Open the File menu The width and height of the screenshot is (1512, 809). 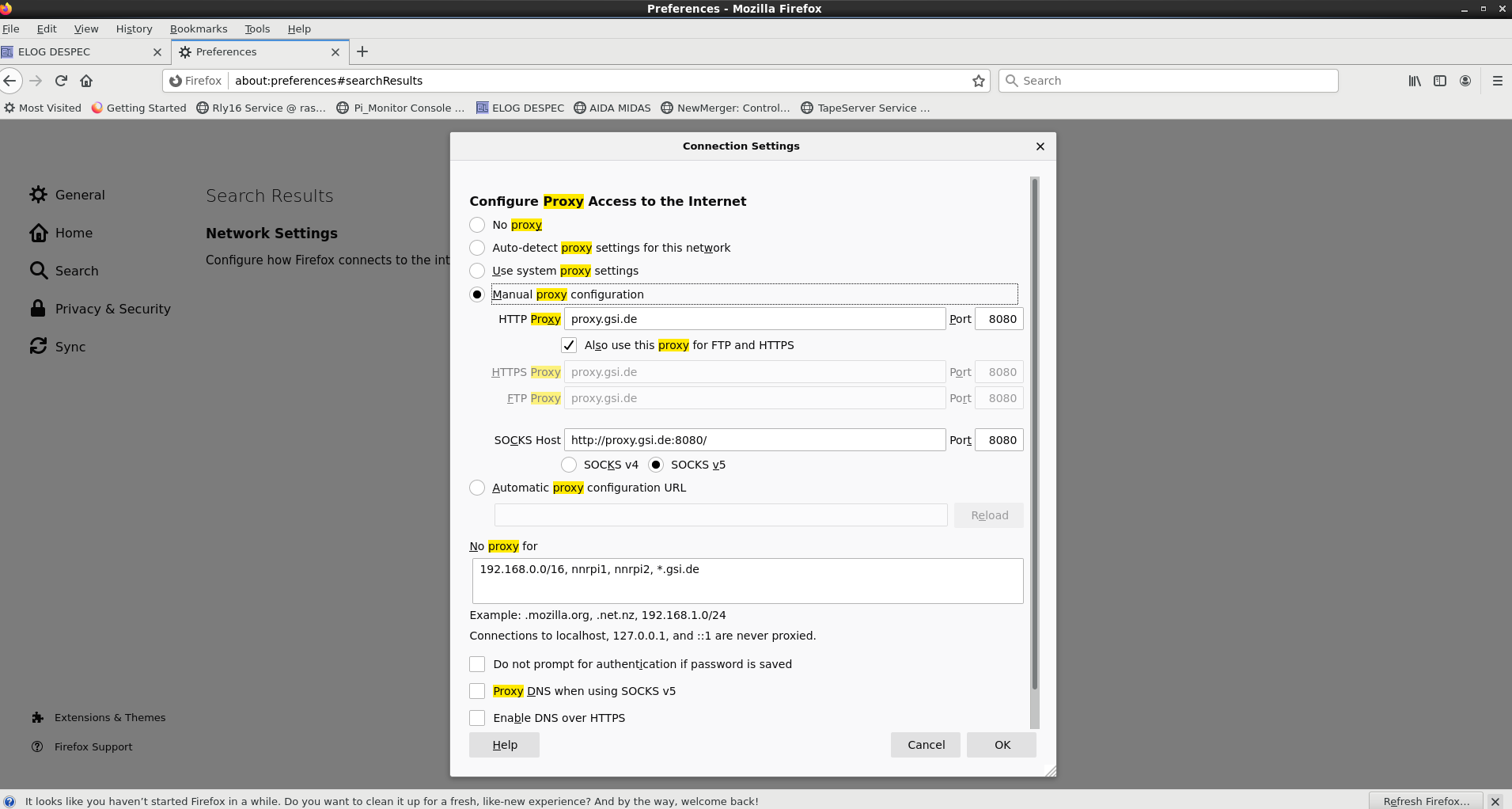pos(11,29)
